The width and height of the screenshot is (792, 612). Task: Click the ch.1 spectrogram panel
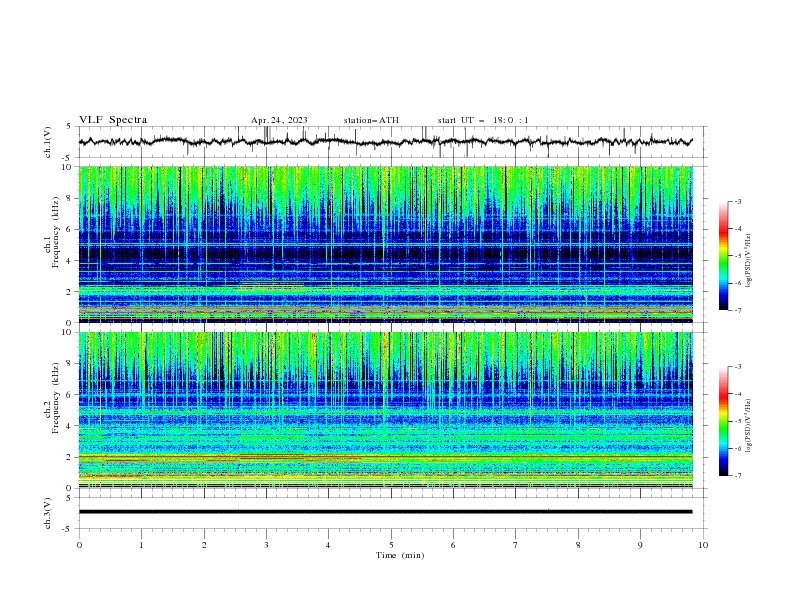point(385,244)
